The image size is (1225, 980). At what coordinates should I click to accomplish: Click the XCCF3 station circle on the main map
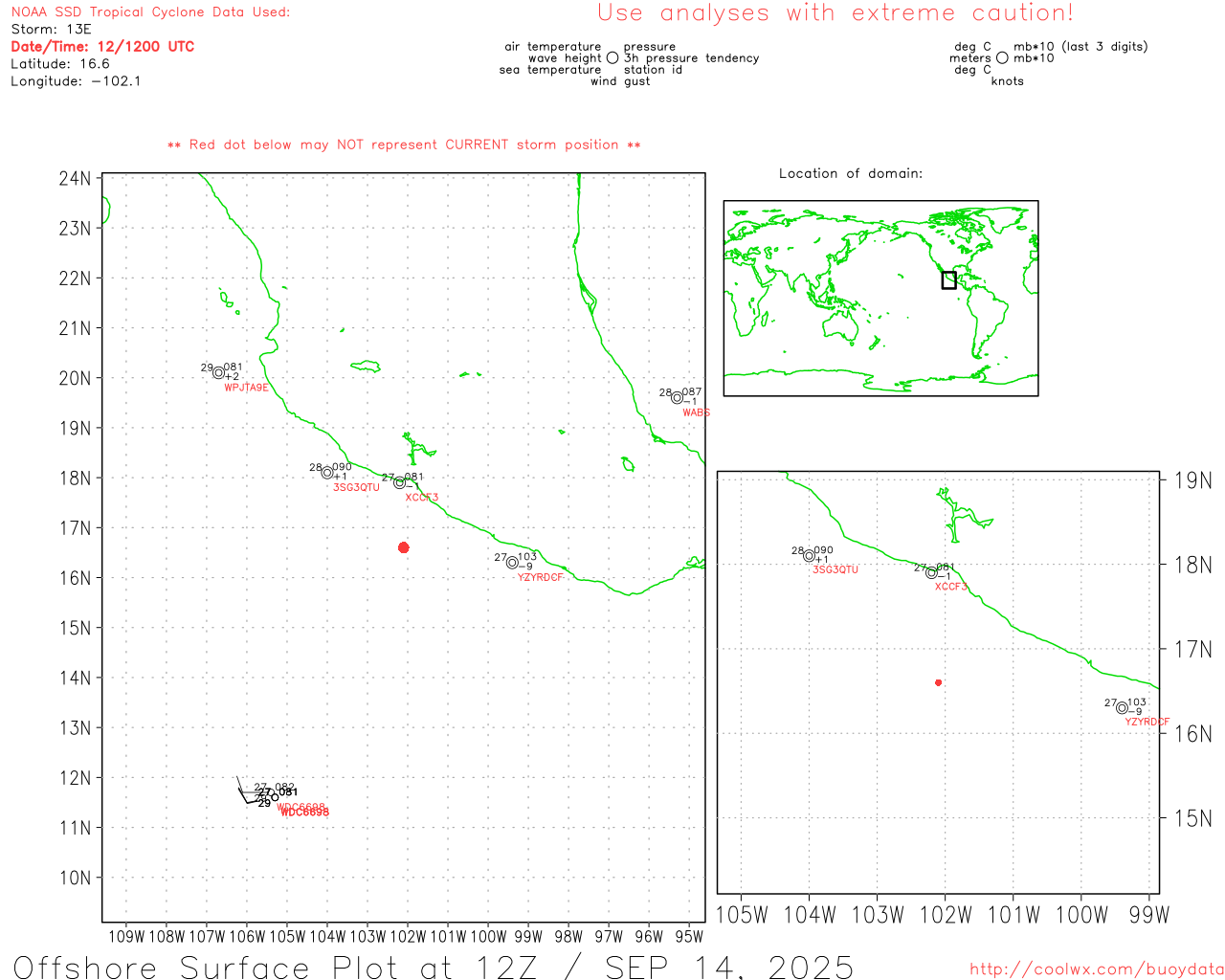pos(399,482)
